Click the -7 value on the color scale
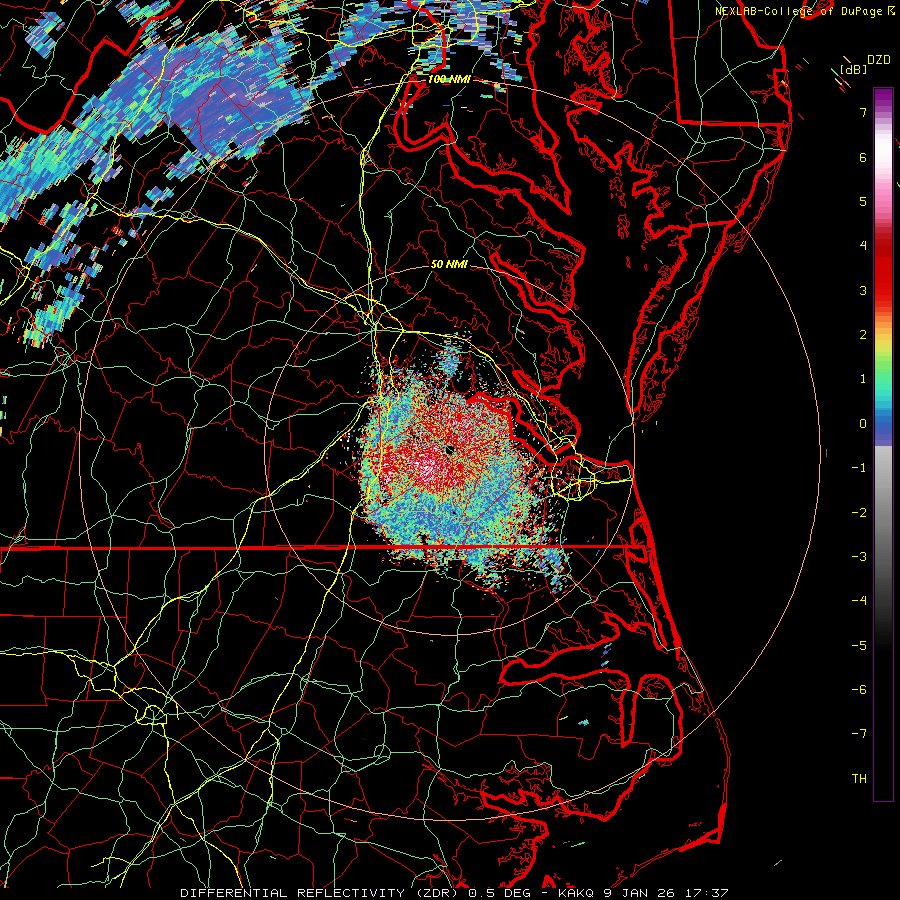 (x=859, y=734)
